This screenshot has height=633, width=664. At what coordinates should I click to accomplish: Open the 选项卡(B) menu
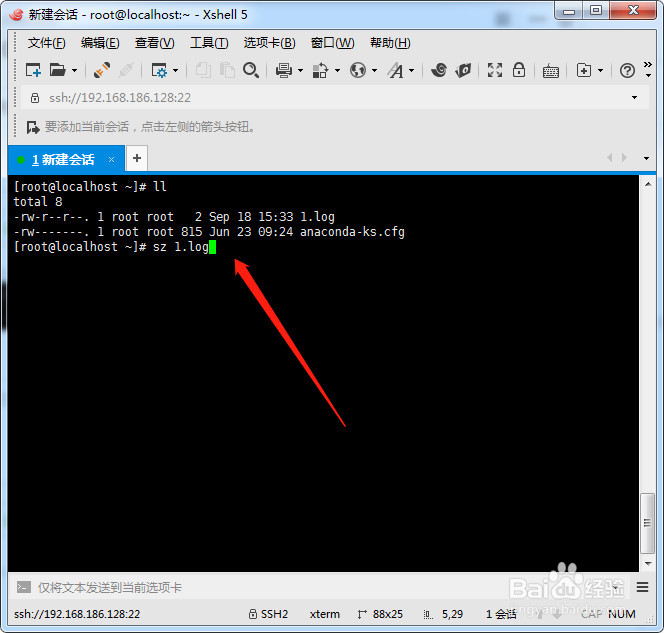269,43
